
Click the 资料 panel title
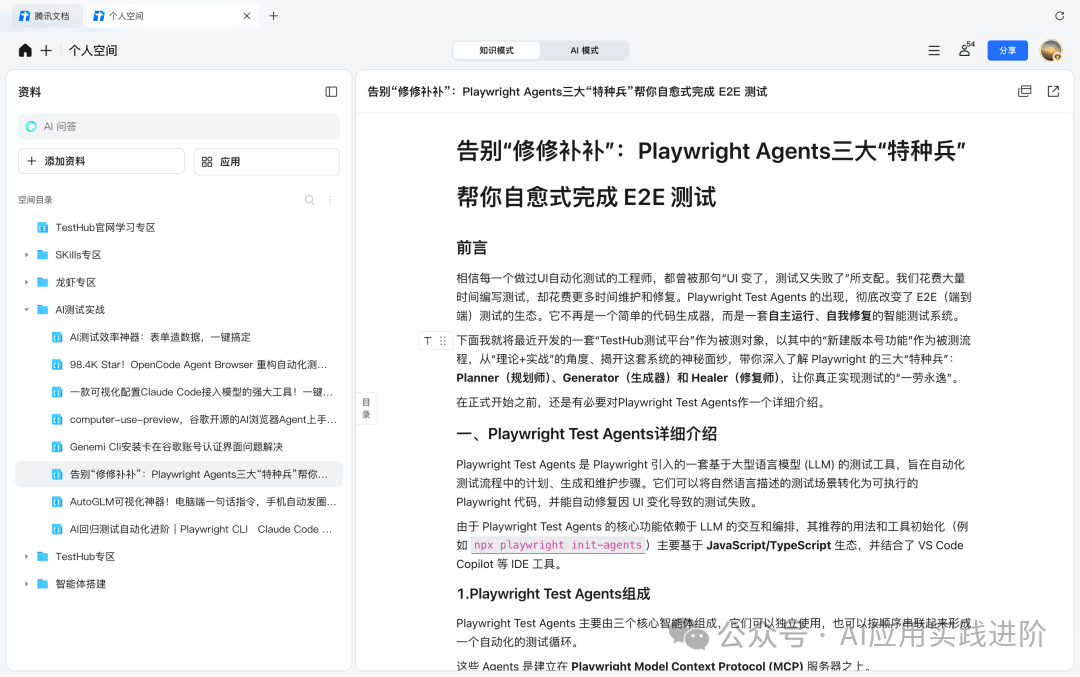[x=30, y=92]
